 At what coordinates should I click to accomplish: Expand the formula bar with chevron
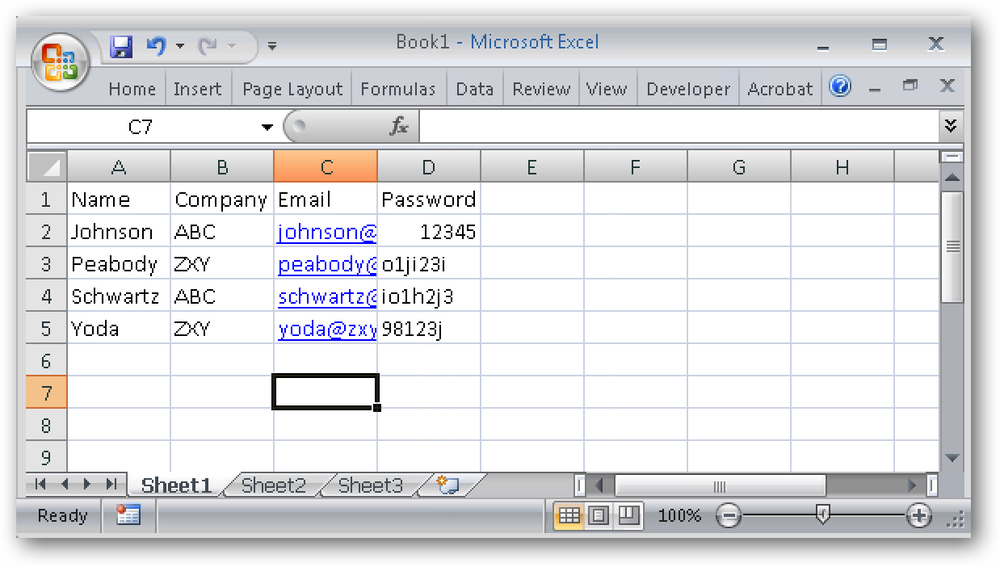click(950, 126)
